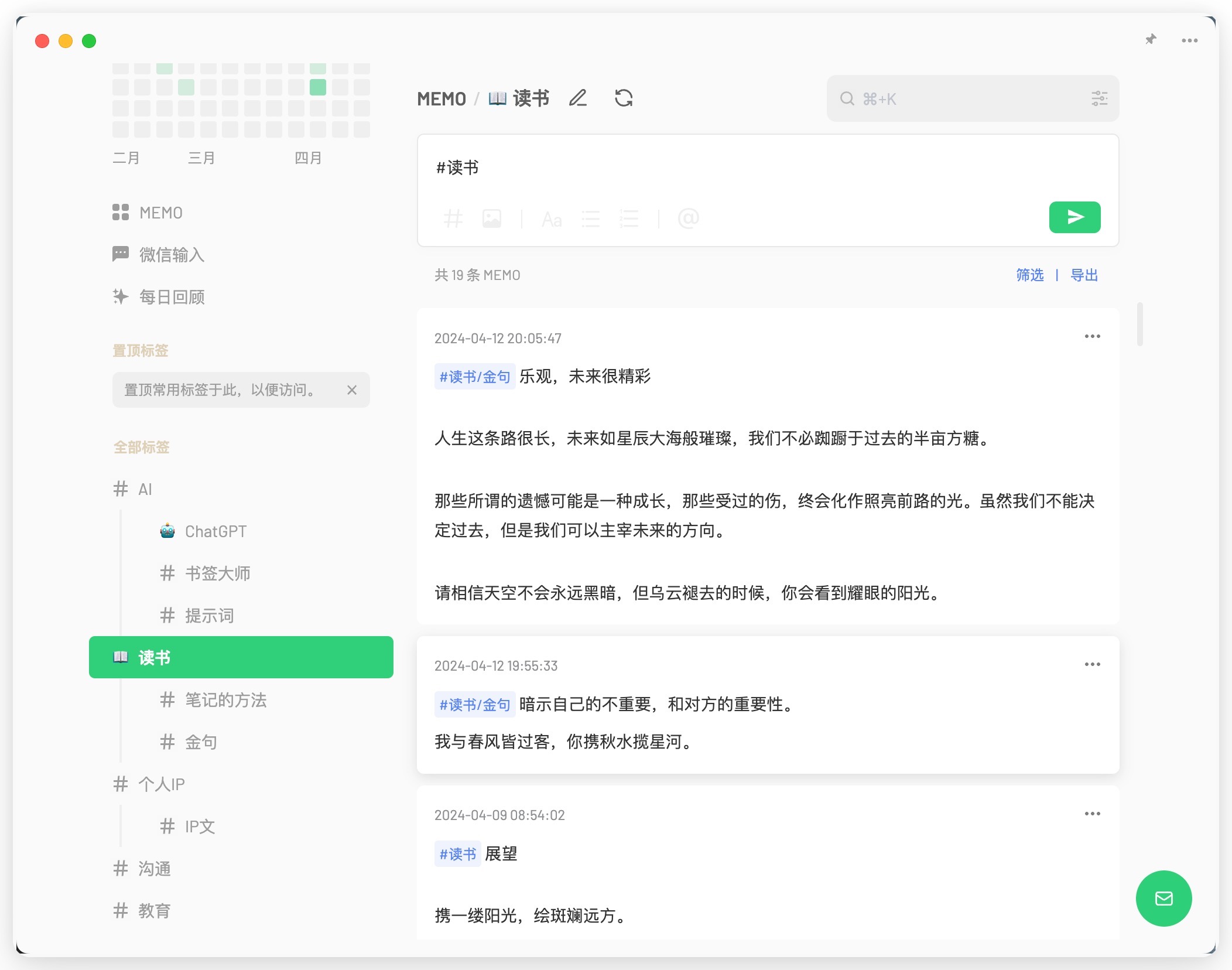Click the bright green heatmap day cell
This screenshot has height=970, width=1232.
tap(318, 87)
